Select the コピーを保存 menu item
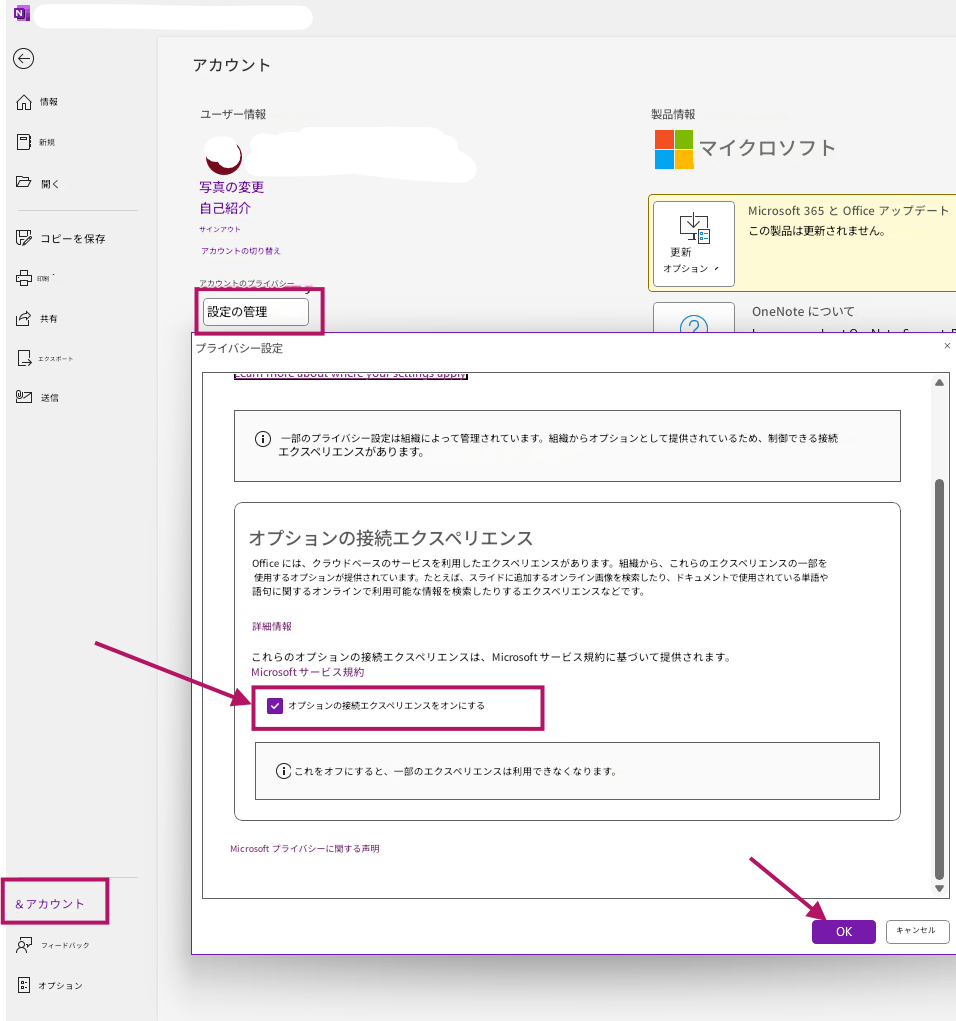The width and height of the screenshot is (956, 1021). [73, 239]
